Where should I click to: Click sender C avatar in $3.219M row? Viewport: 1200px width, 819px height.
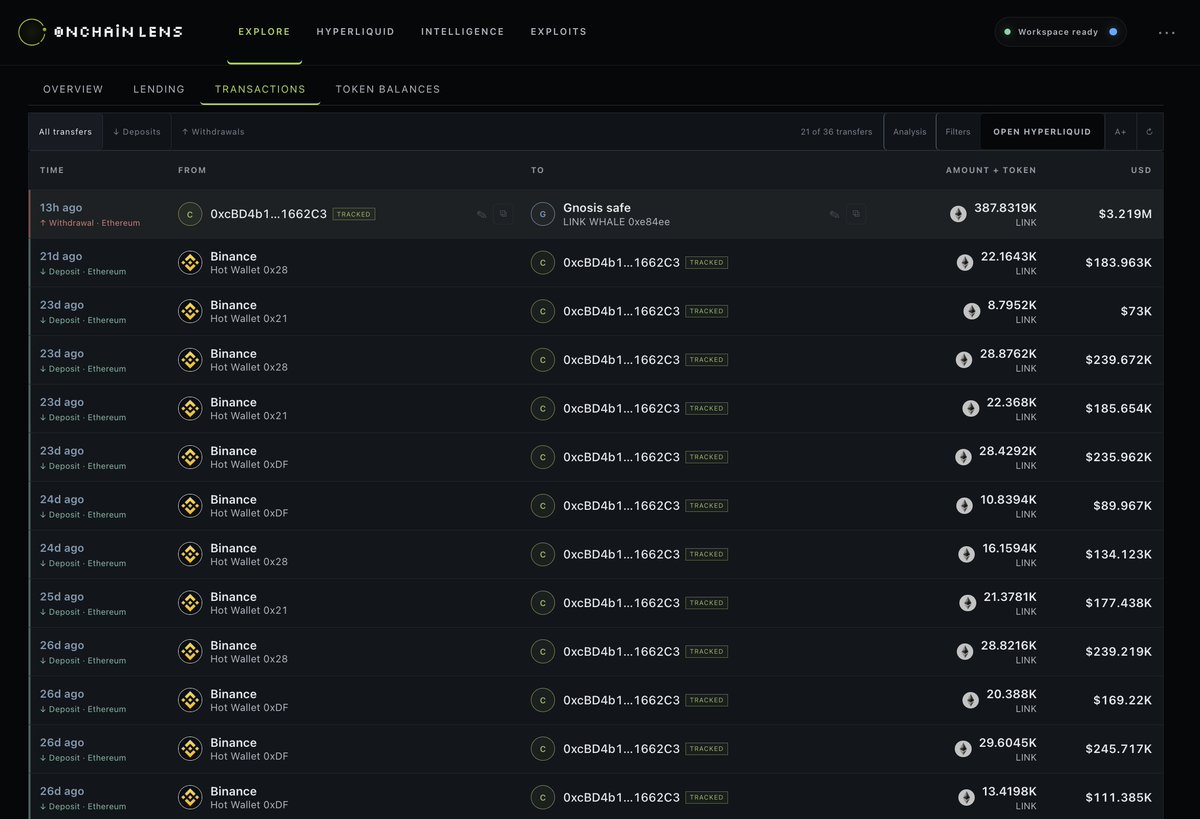pos(189,214)
